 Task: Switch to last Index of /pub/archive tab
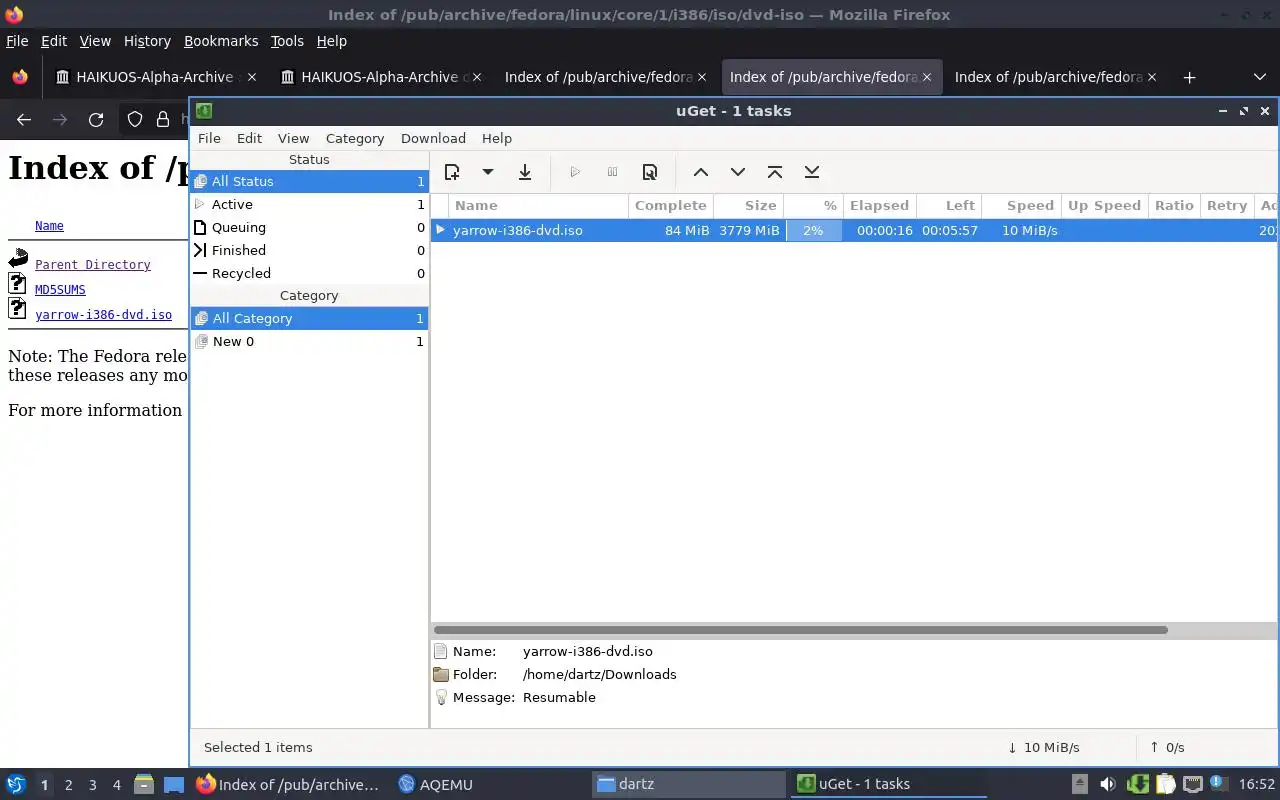(x=1055, y=77)
